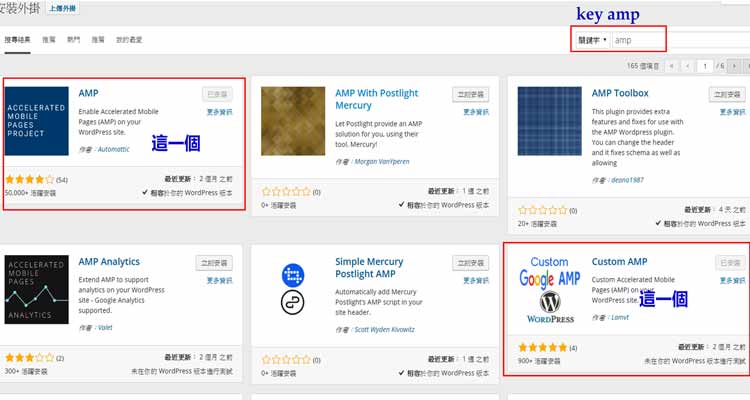
Task: Click the current page number field
Action: click(x=705, y=66)
